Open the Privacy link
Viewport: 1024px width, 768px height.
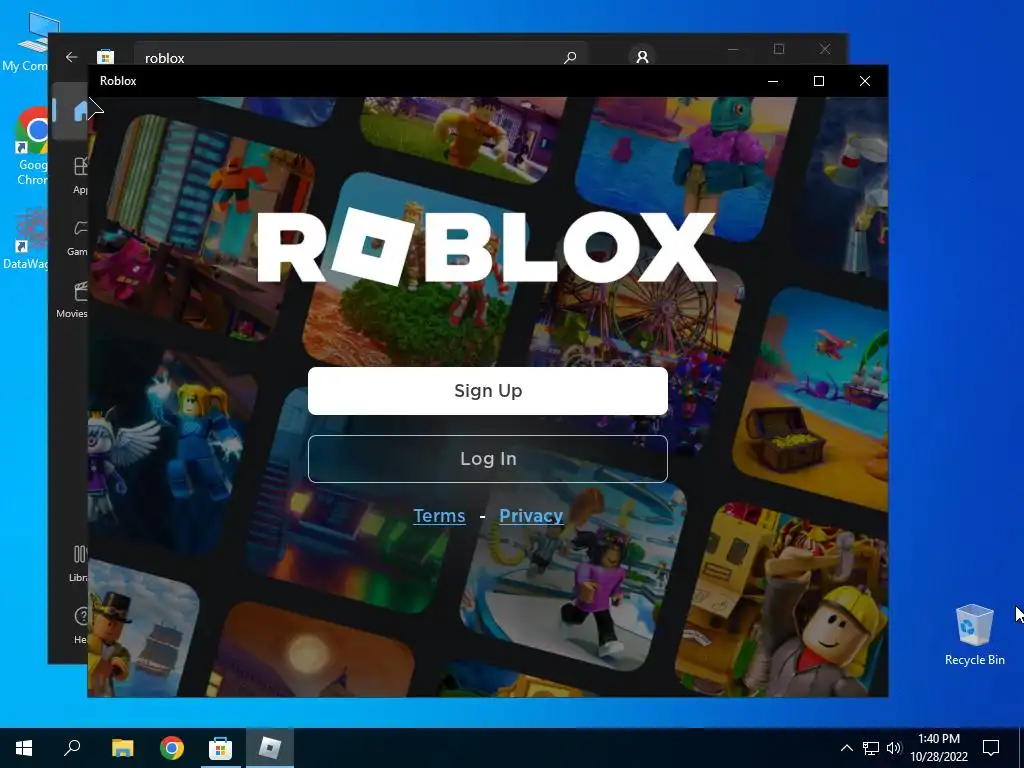click(531, 515)
